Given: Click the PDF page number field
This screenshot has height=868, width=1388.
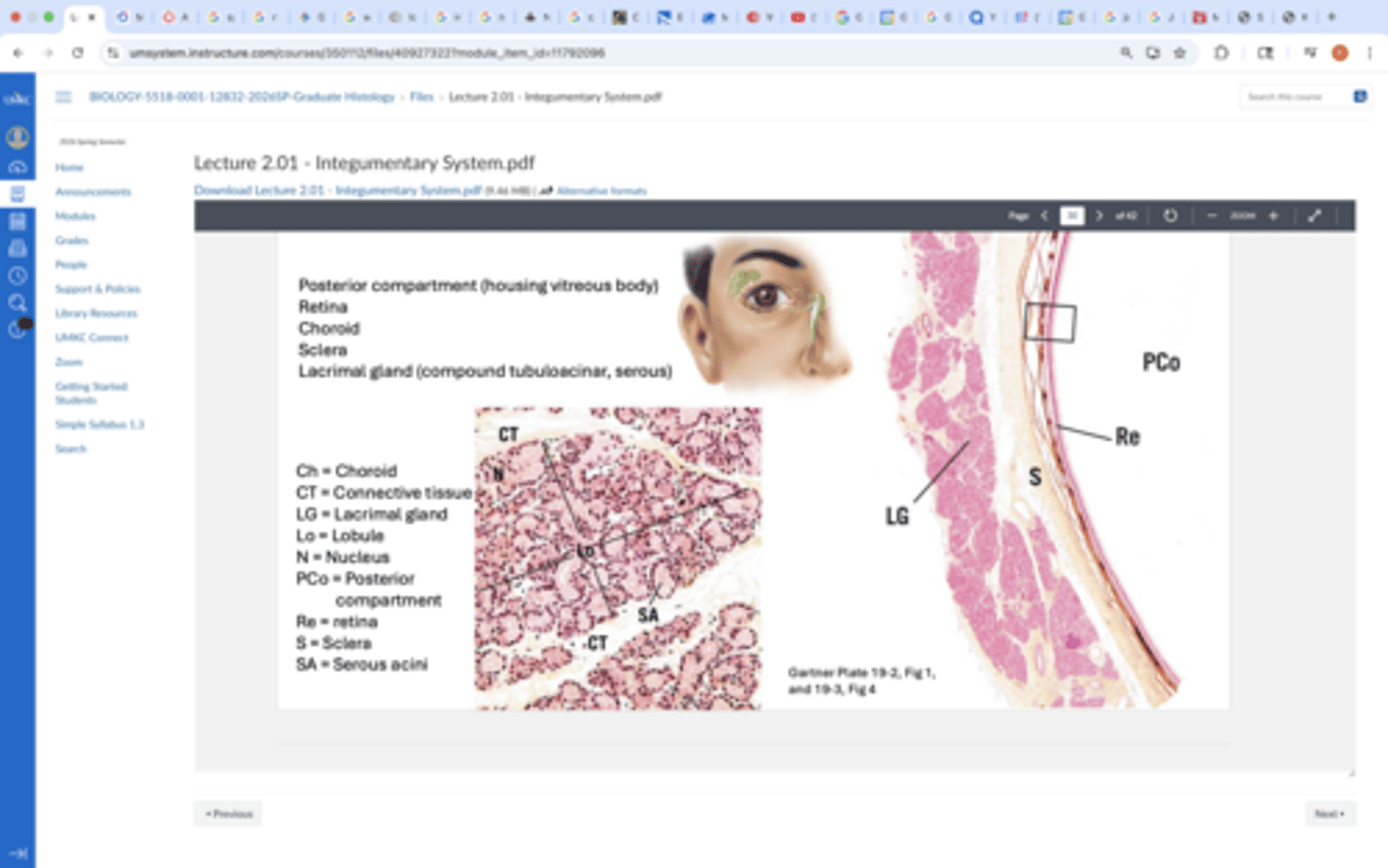Looking at the screenshot, I should 1072,216.
